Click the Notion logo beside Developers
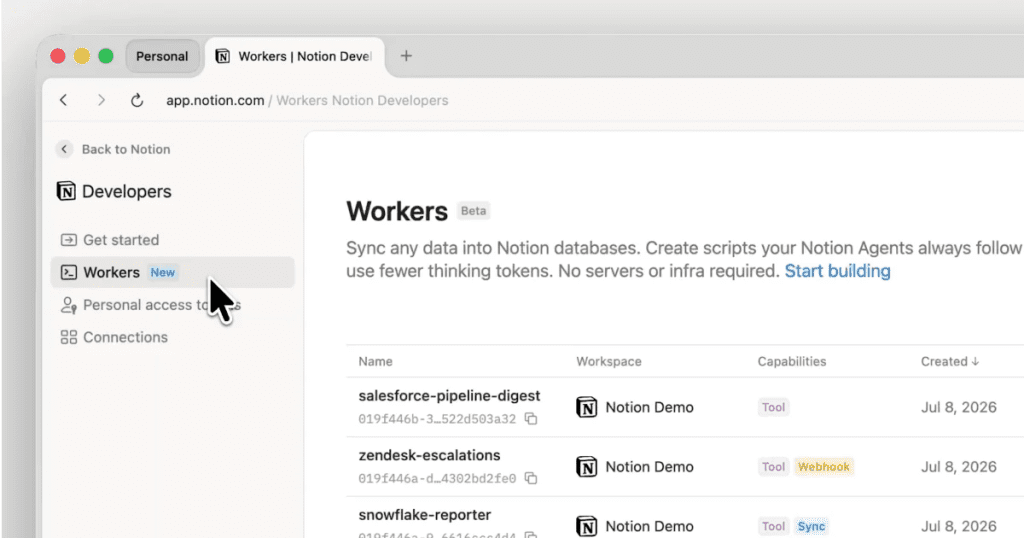The image size is (1024, 538). pos(66,191)
